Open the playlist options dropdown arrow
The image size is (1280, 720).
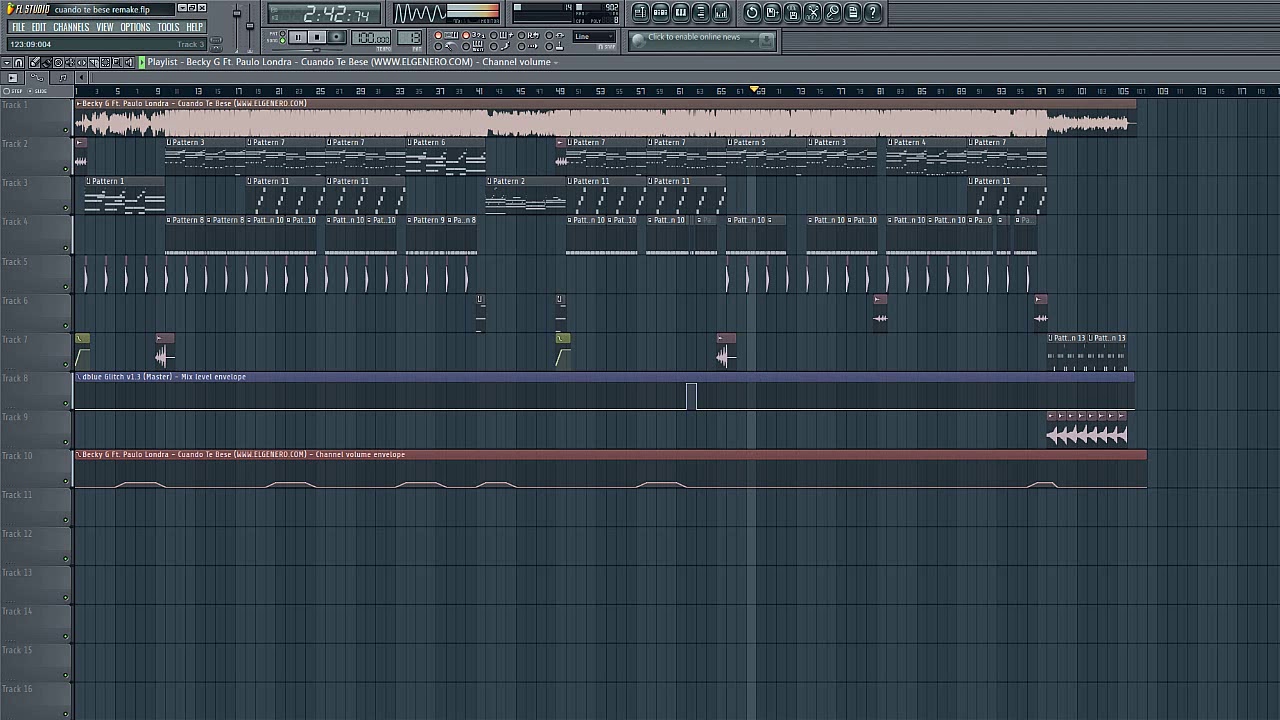pyautogui.click(x=7, y=62)
